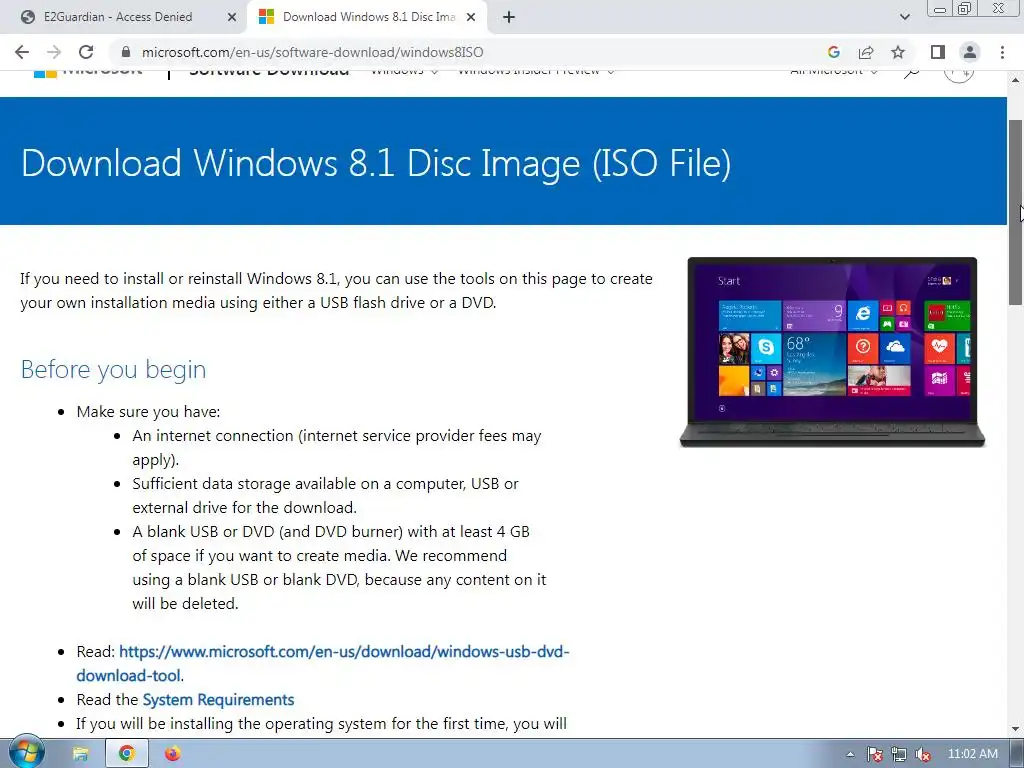Launch Firefox from the taskbar
The height and width of the screenshot is (768, 1024).
pyautogui.click(x=172, y=754)
